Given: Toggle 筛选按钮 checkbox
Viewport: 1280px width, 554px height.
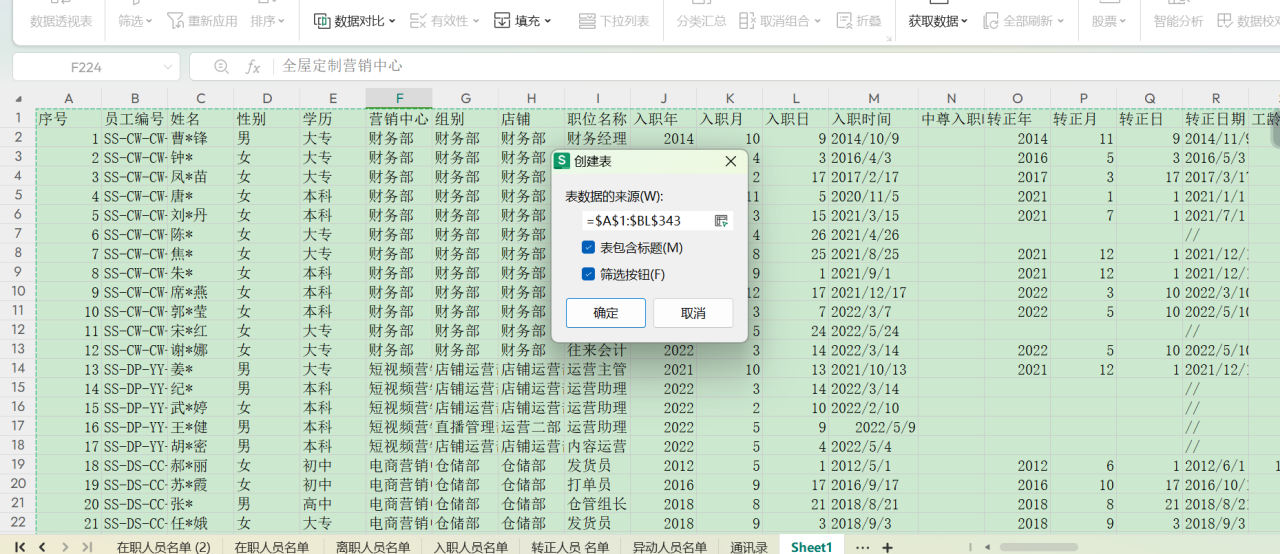Looking at the screenshot, I should click(x=588, y=274).
